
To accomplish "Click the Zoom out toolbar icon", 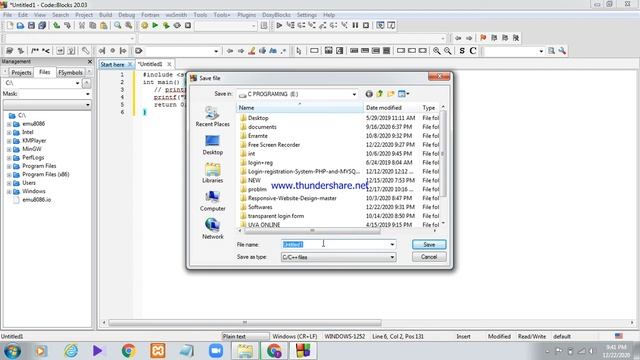I will click(448, 51).
